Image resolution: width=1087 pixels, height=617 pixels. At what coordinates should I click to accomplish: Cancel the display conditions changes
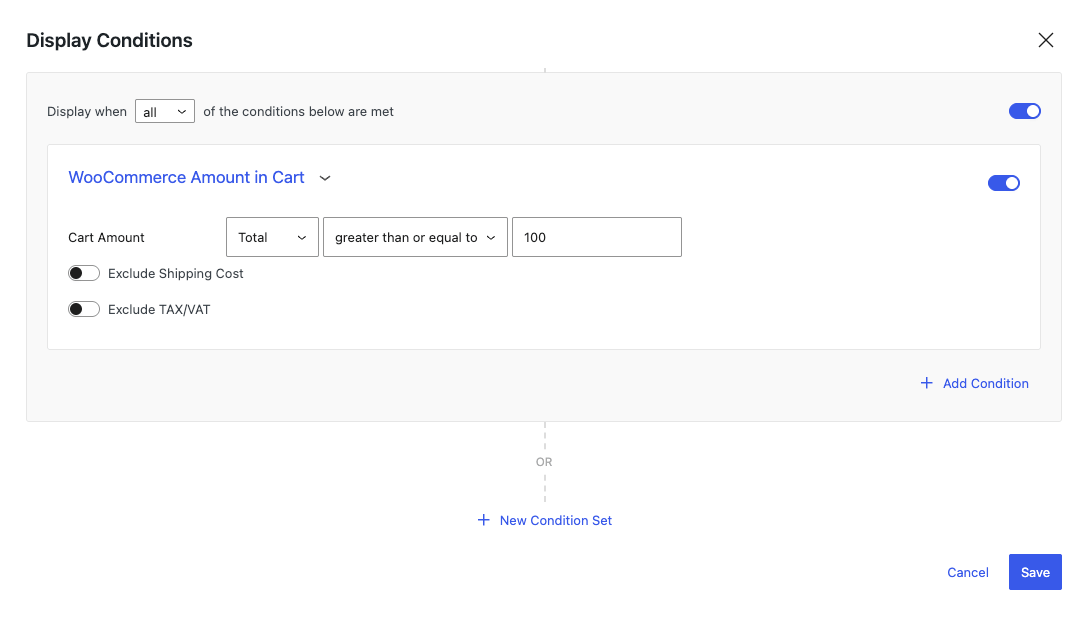pos(968,573)
